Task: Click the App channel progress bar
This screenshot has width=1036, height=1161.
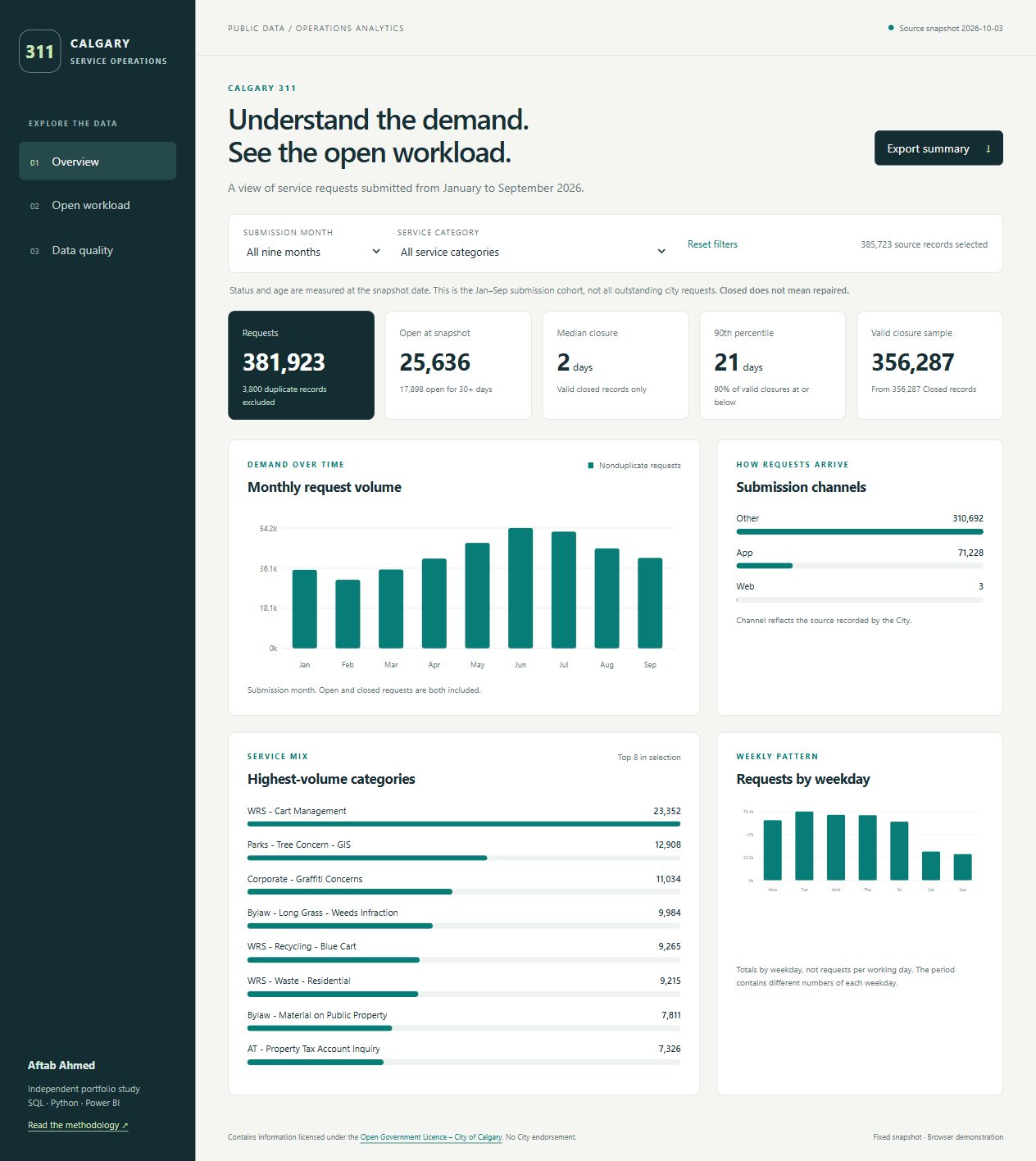Action: coord(860,566)
